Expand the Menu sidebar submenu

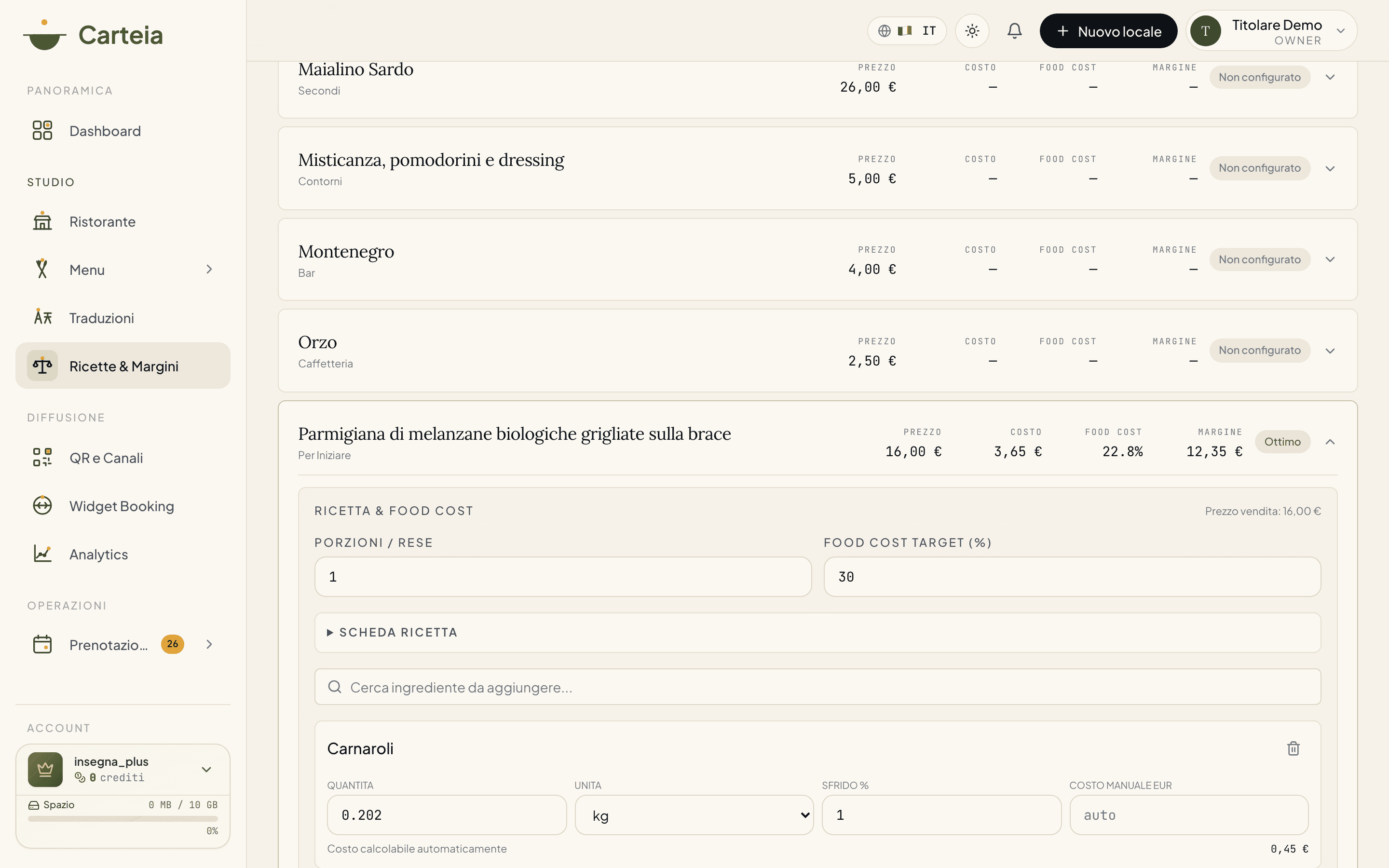pyautogui.click(x=209, y=269)
